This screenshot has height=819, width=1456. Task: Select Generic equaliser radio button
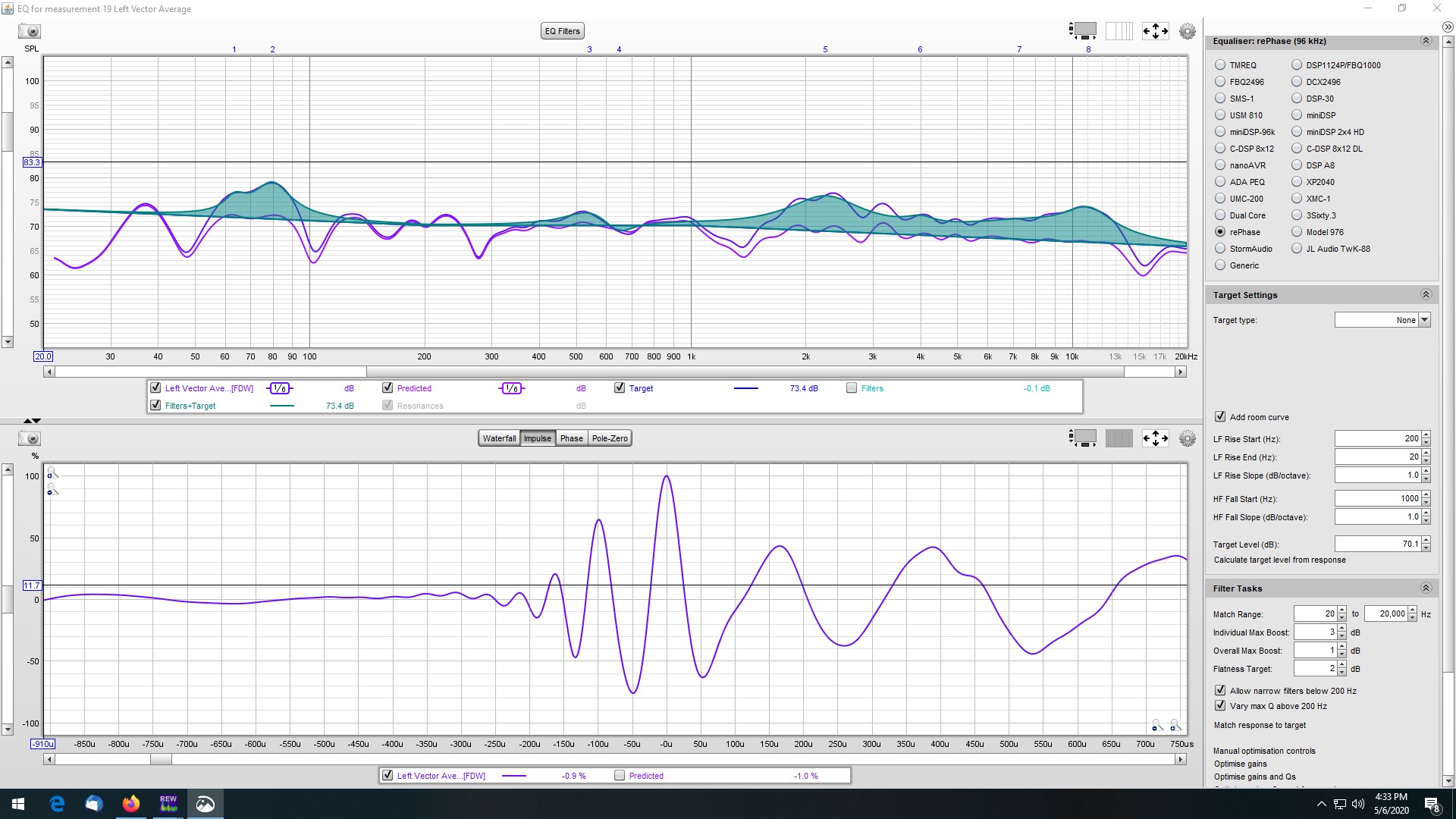pos(1220,265)
